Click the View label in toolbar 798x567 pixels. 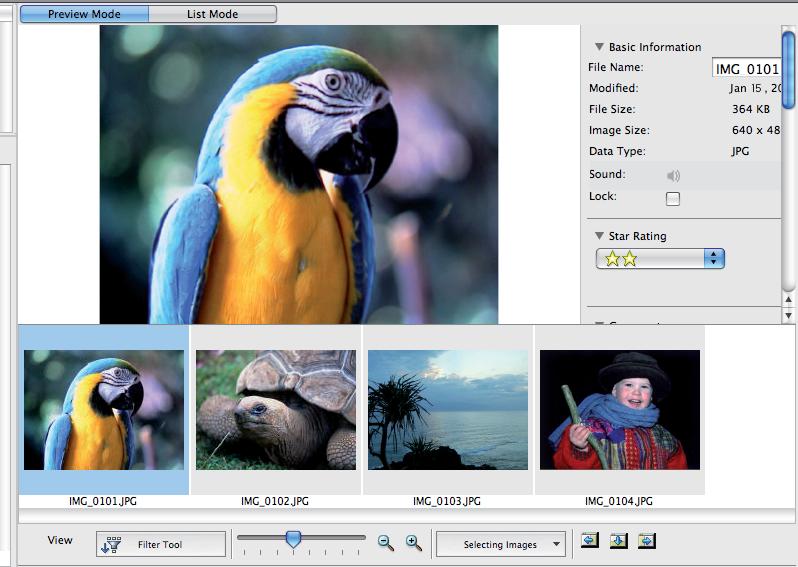point(60,540)
